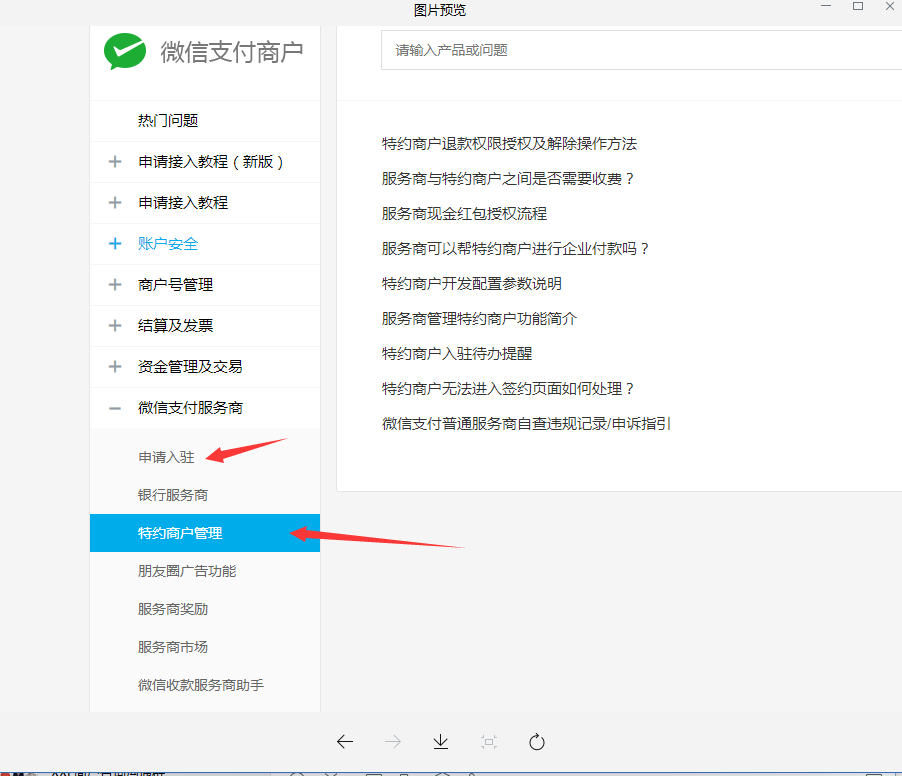Collapse 微信支付服务商 minus icon
This screenshot has height=776, width=902.
coord(115,408)
